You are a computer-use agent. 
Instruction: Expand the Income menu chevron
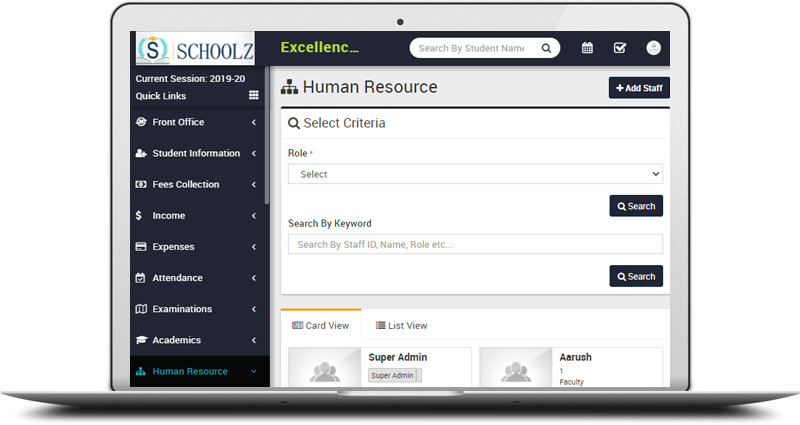(x=254, y=215)
